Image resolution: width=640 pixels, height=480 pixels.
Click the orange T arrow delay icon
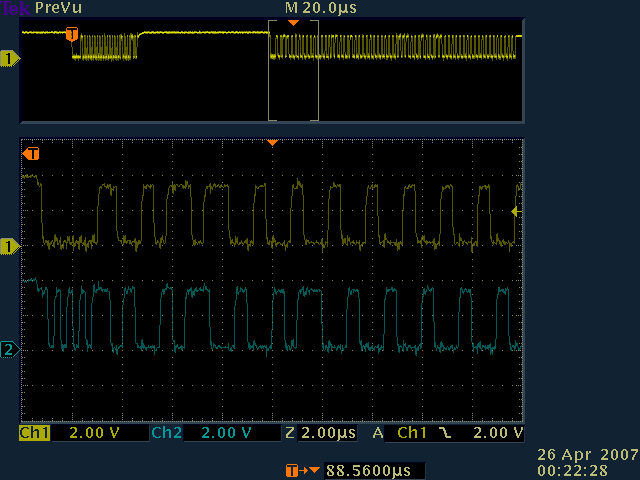(x=302, y=471)
